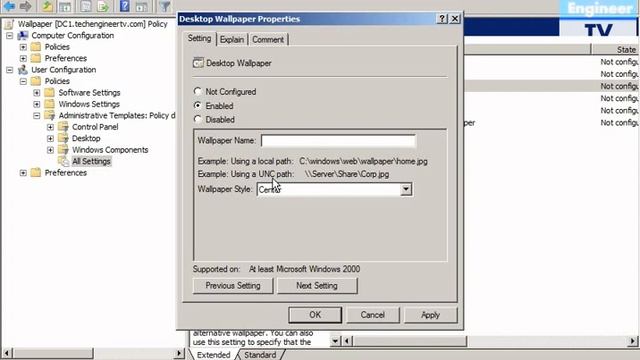Switch to the Comment tab
Screen dimensions: 640x360
[268, 40]
